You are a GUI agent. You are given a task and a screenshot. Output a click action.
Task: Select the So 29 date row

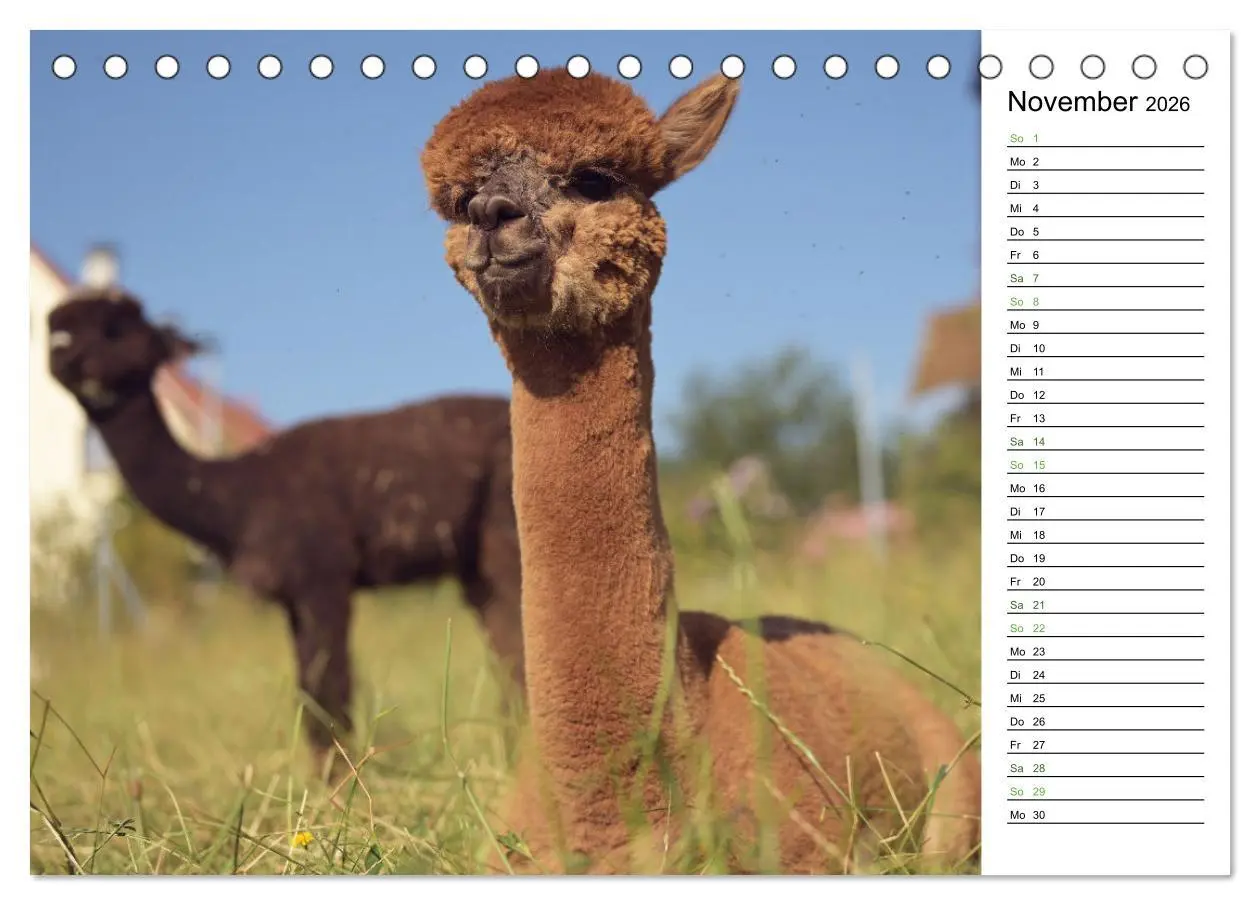(1105, 791)
